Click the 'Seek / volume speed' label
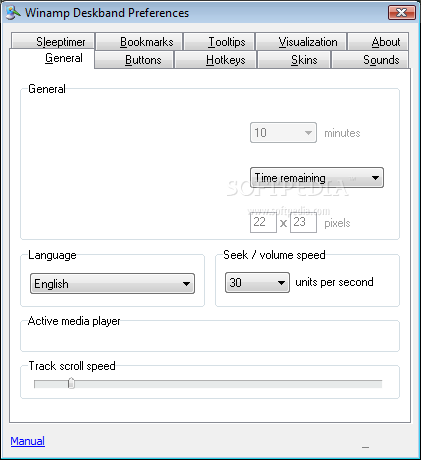The height and width of the screenshot is (460, 421). tap(274, 255)
